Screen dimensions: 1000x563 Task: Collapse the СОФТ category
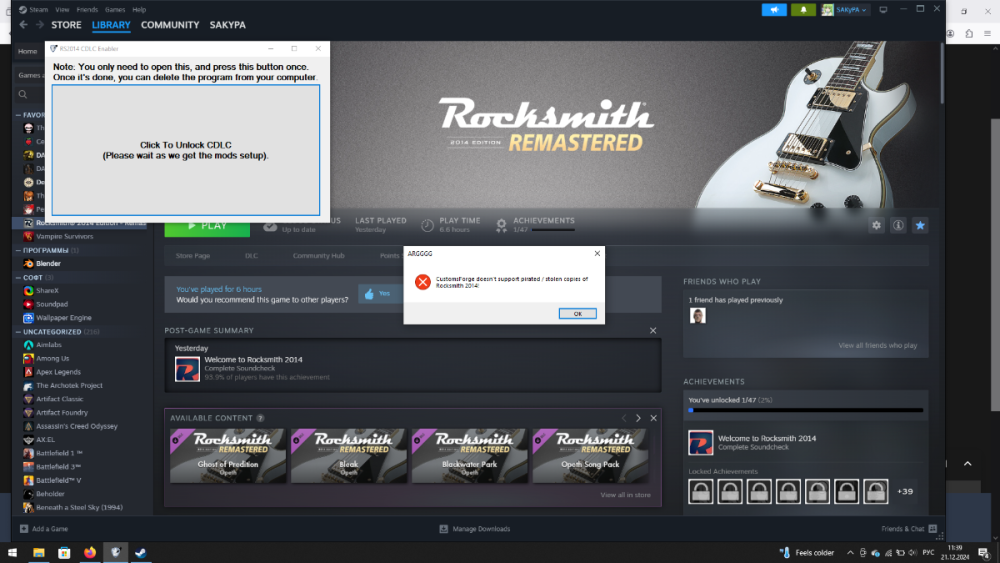(18, 277)
